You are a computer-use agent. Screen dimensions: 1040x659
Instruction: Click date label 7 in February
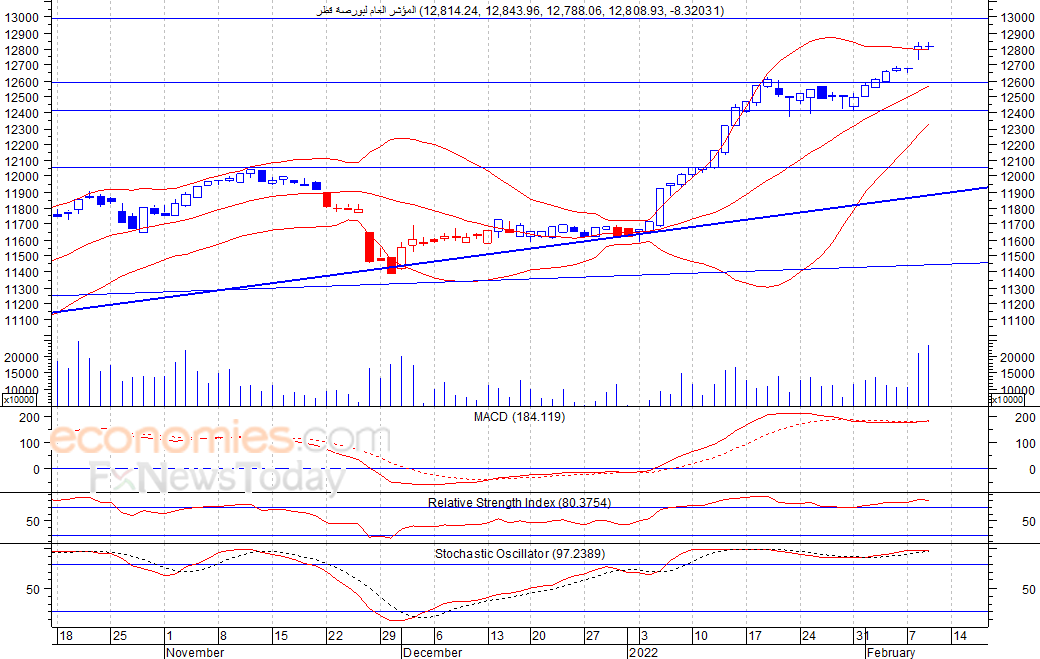[x=913, y=636]
